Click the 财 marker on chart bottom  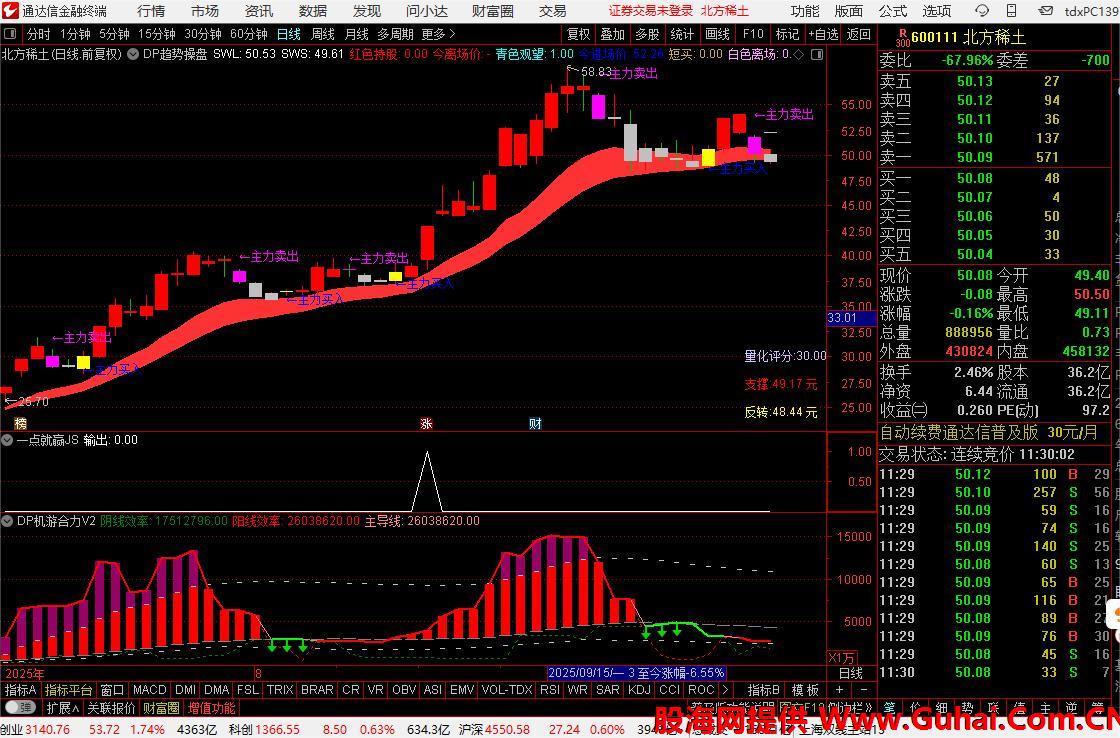(535, 424)
